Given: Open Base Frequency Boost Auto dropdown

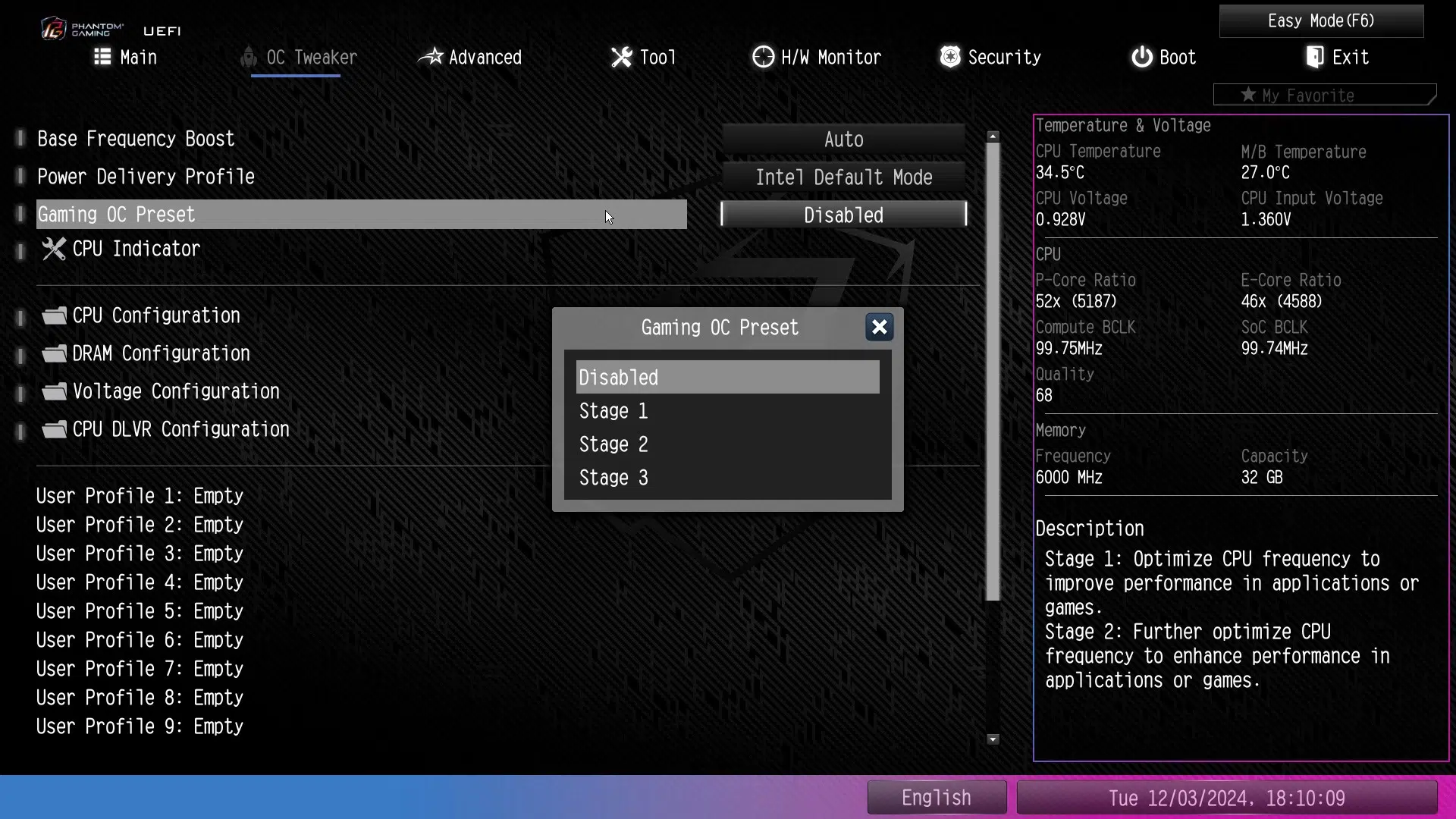Looking at the screenshot, I should tap(843, 140).
